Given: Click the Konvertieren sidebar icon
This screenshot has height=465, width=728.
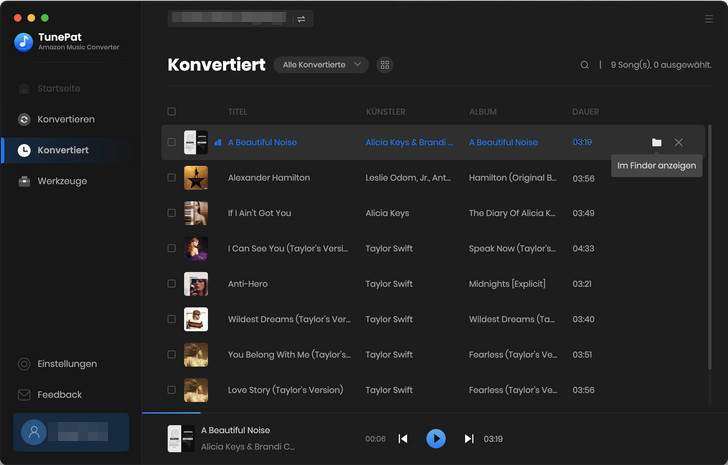Looking at the screenshot, I should click(x=24, y=120).
